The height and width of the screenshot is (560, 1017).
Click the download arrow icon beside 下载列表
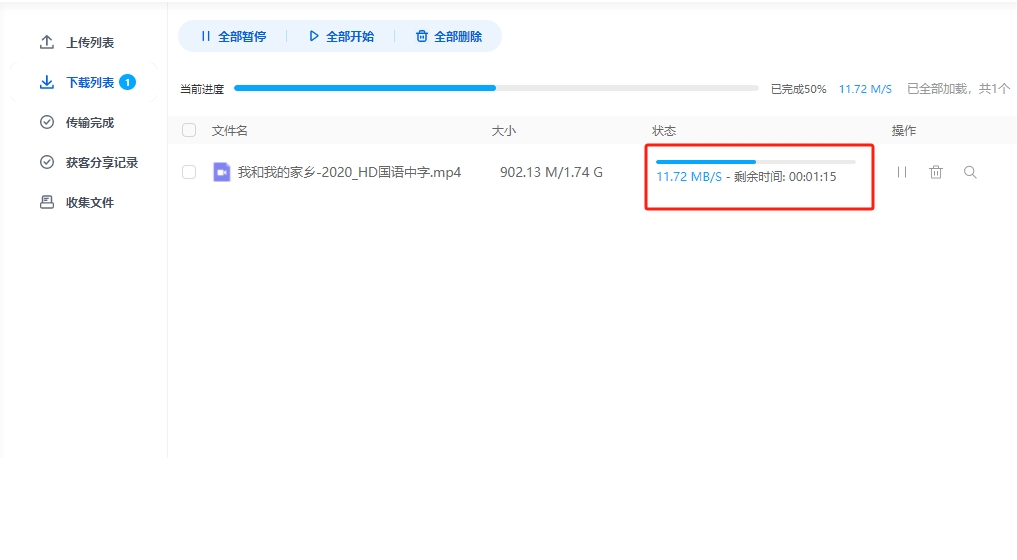tap(47, 82)
